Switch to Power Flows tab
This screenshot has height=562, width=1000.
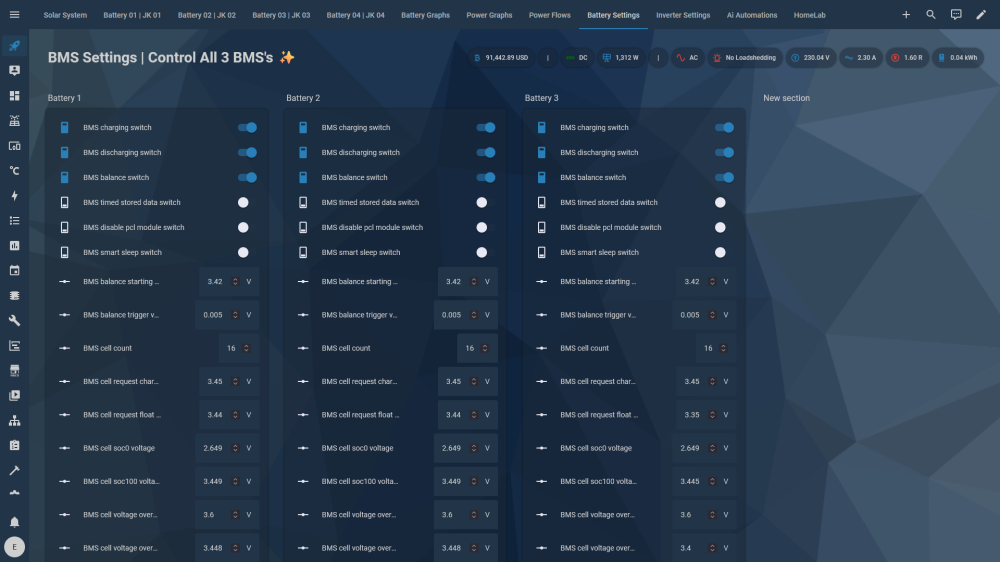pyautogui.click(x=550, y=15)
